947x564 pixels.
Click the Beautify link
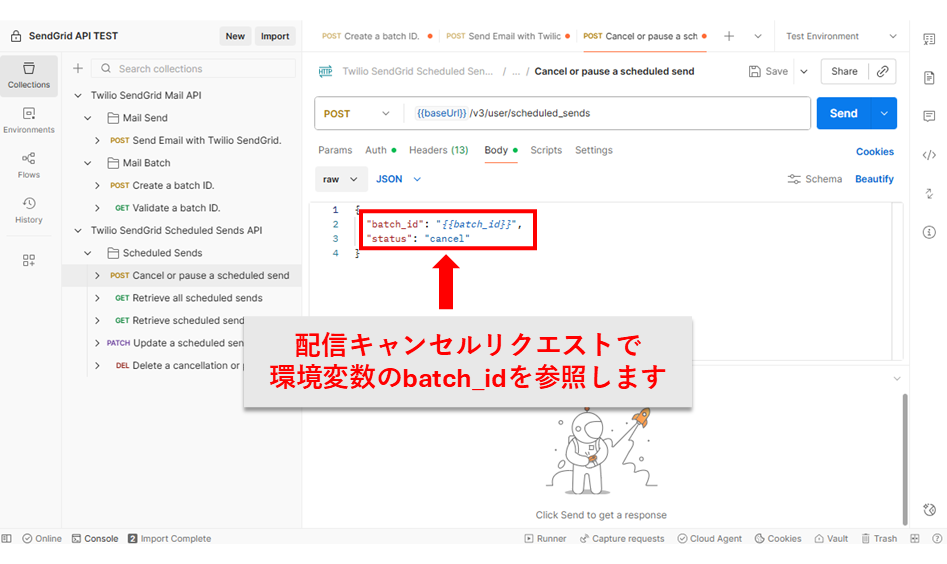click(x=874, y=179)
